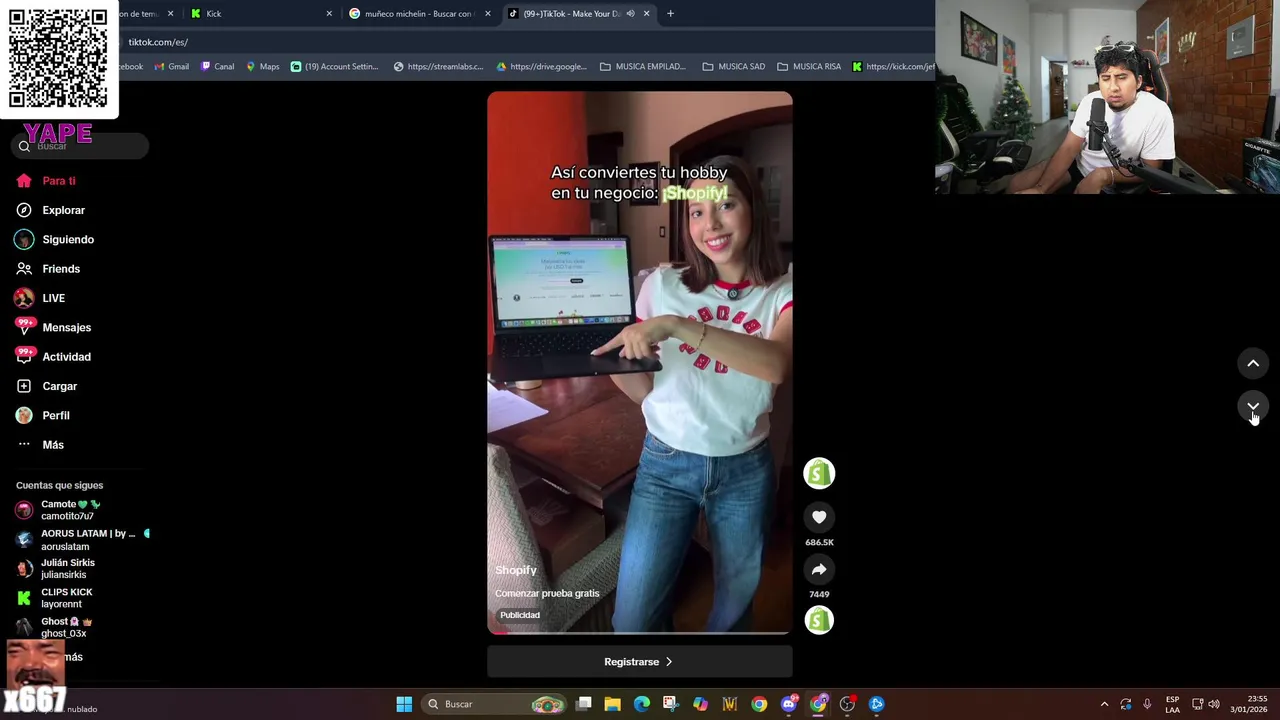Open the drive.google bookmark

[x=541, y=67]
